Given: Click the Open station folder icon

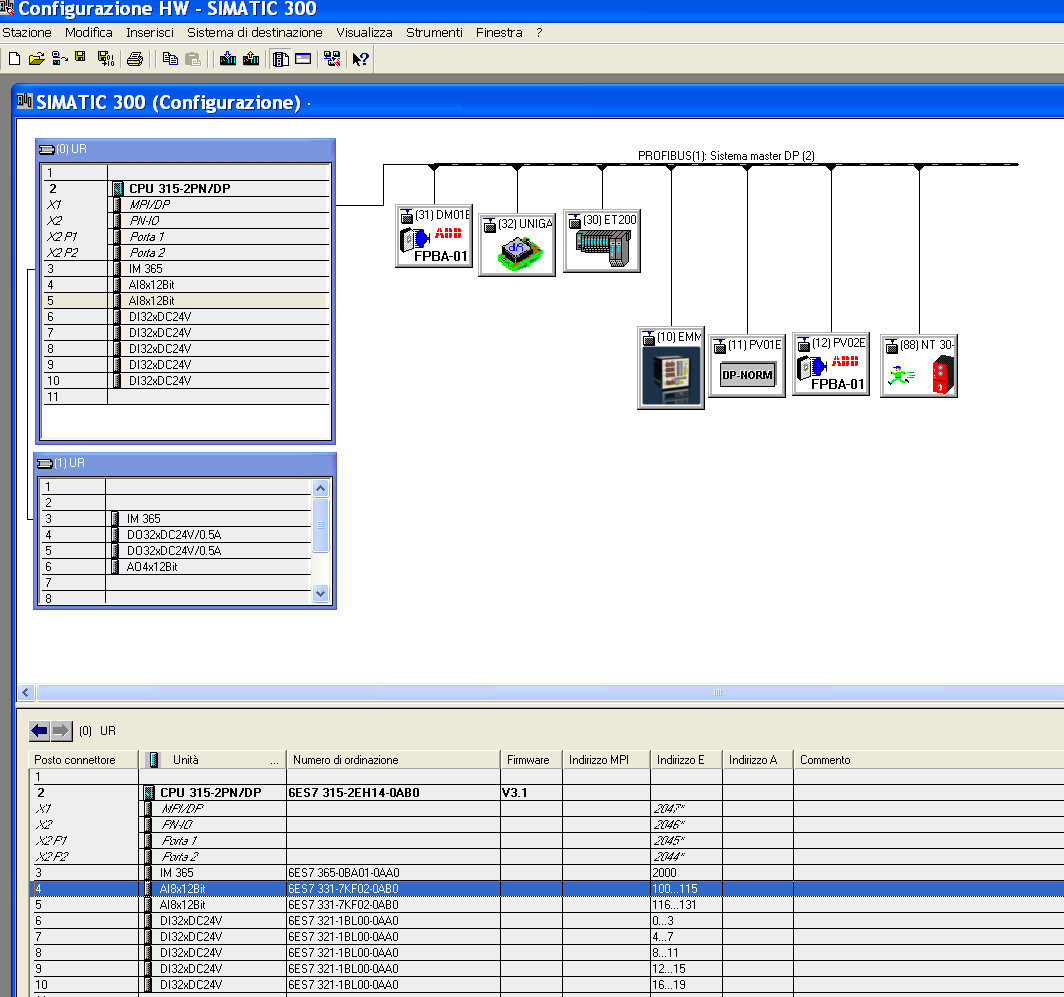Looking at the screenshot, I should (37, 59).
